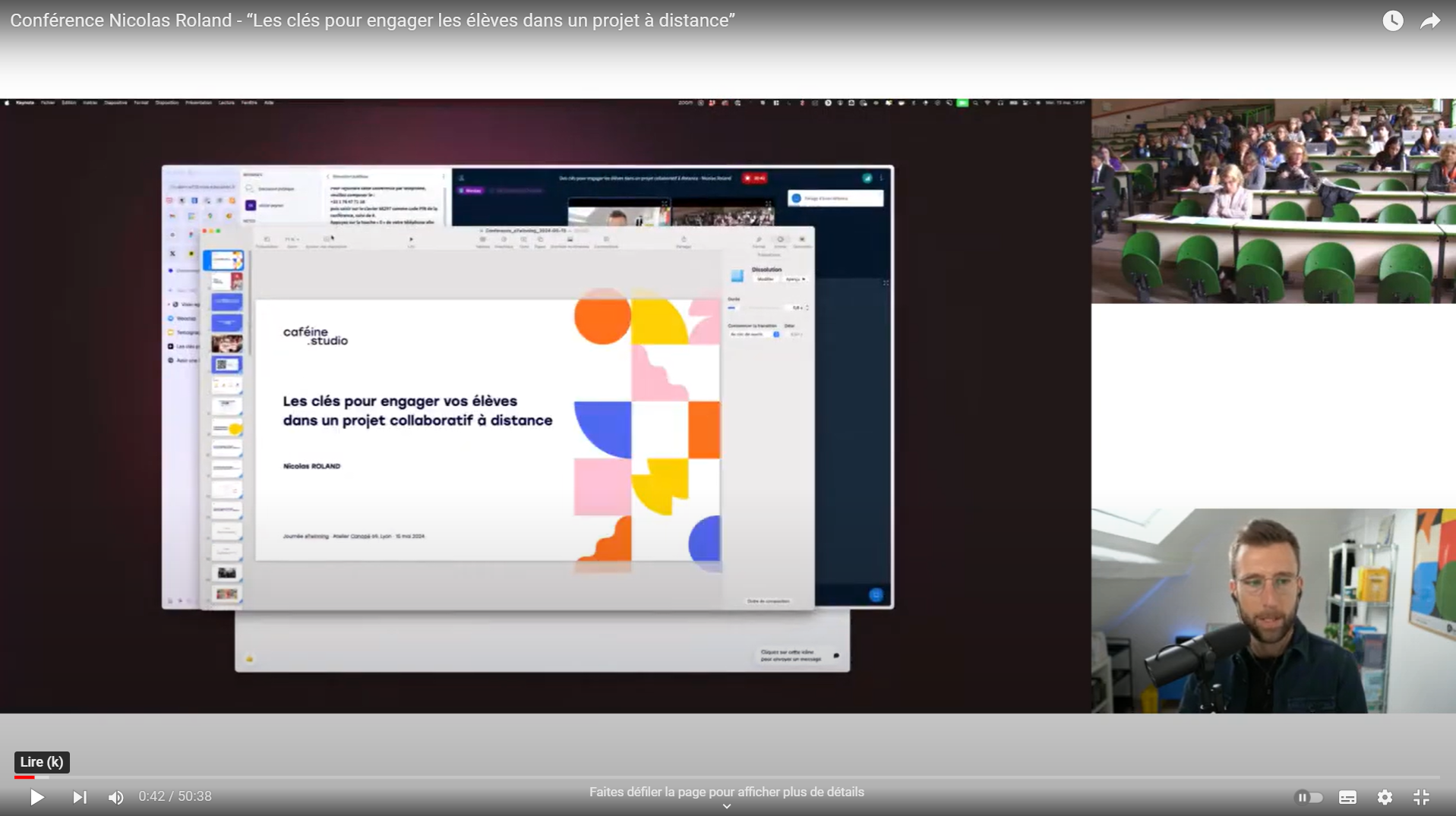Skip to the next video
Screen dimensions: 1456x816
click(79, 797)
